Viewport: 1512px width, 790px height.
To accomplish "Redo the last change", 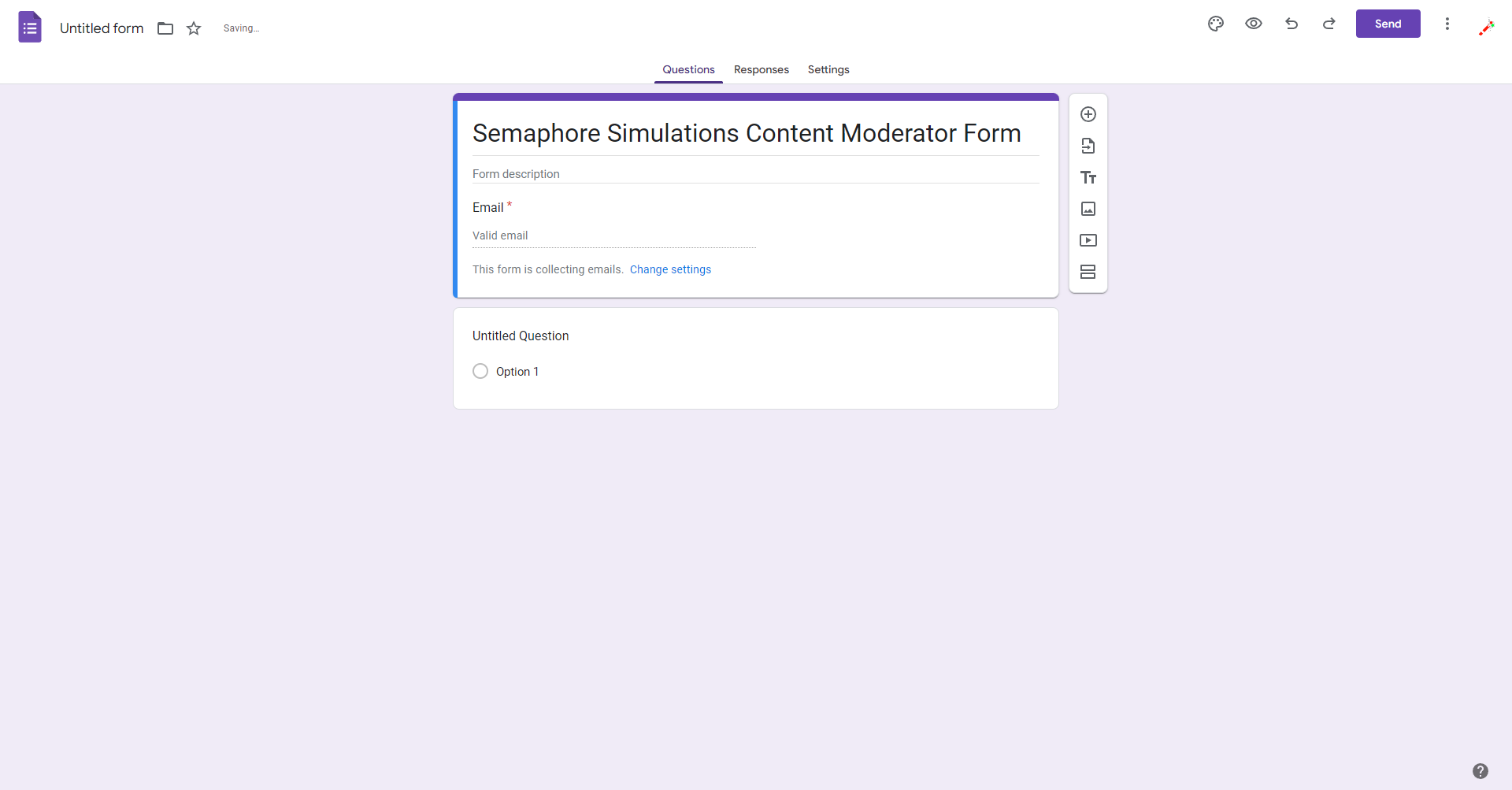I will tap(1329, 24).
